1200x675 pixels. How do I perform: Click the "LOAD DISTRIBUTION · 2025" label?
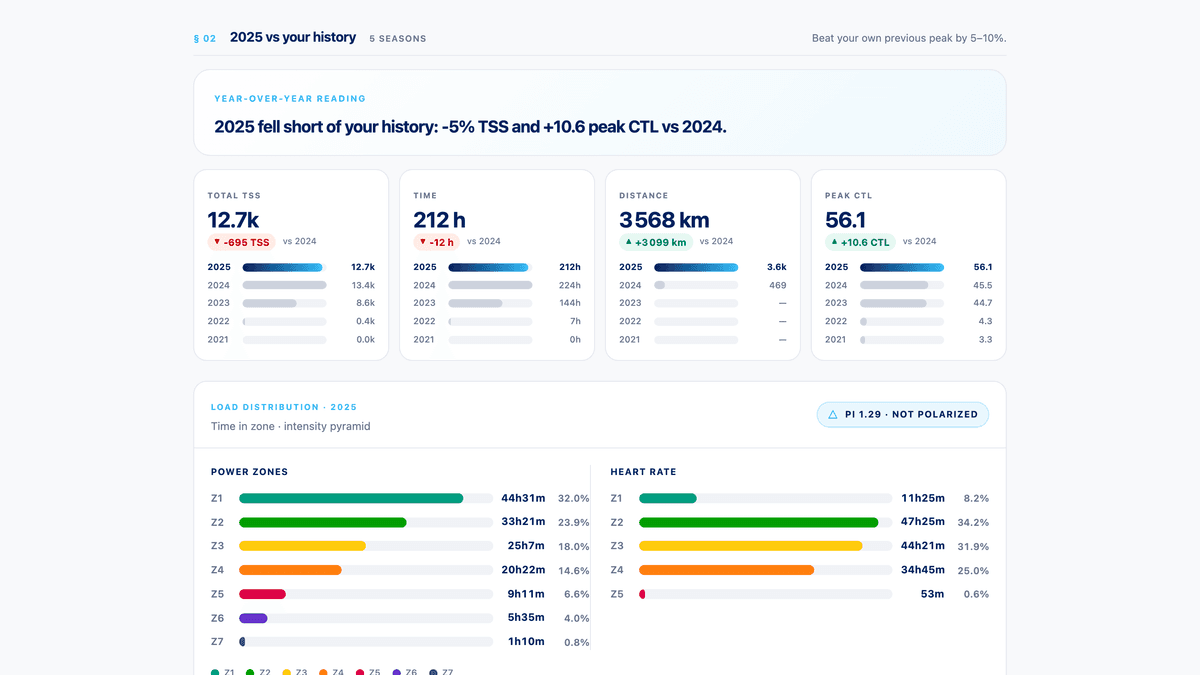click(x=284, y=407)
